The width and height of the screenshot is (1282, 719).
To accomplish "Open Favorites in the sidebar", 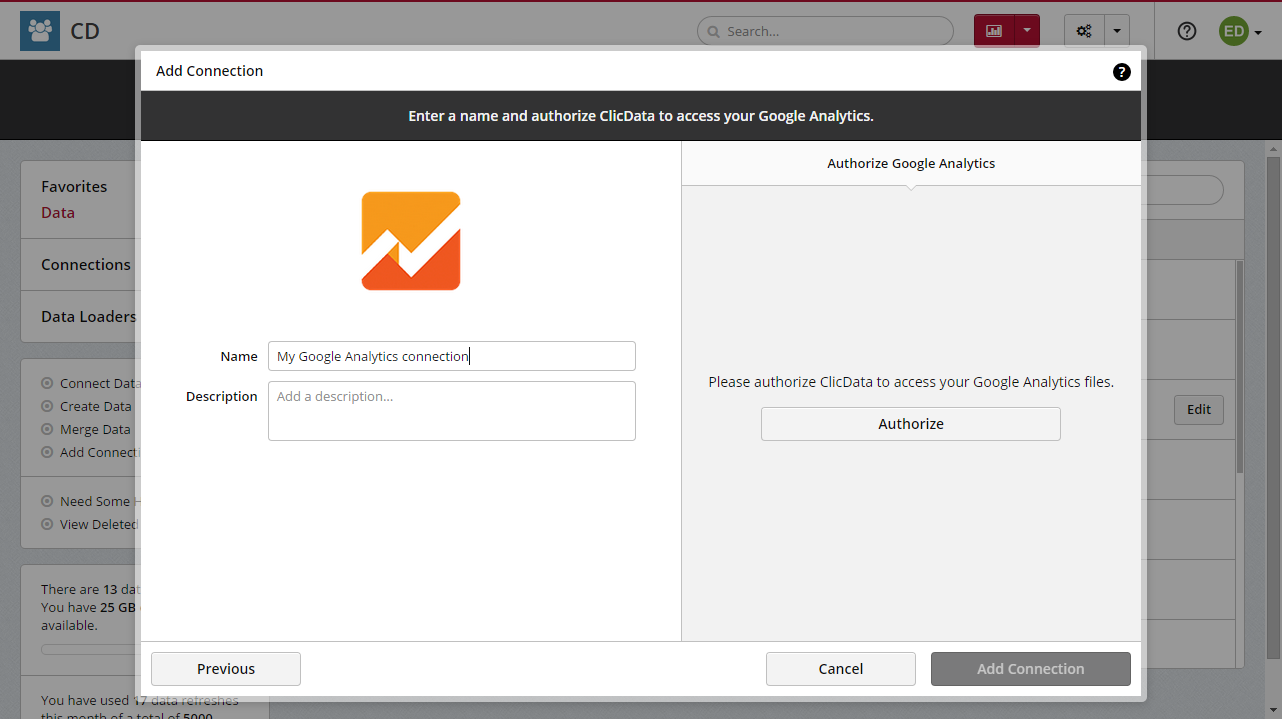I will (74, 186).
